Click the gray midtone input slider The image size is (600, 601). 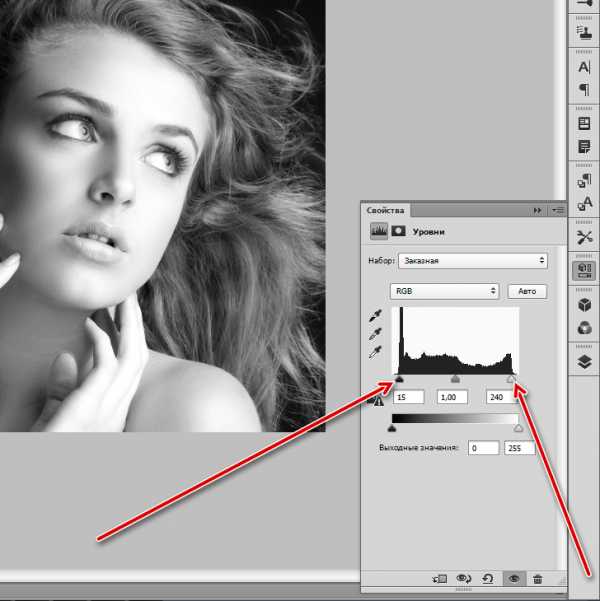[455, 379]
